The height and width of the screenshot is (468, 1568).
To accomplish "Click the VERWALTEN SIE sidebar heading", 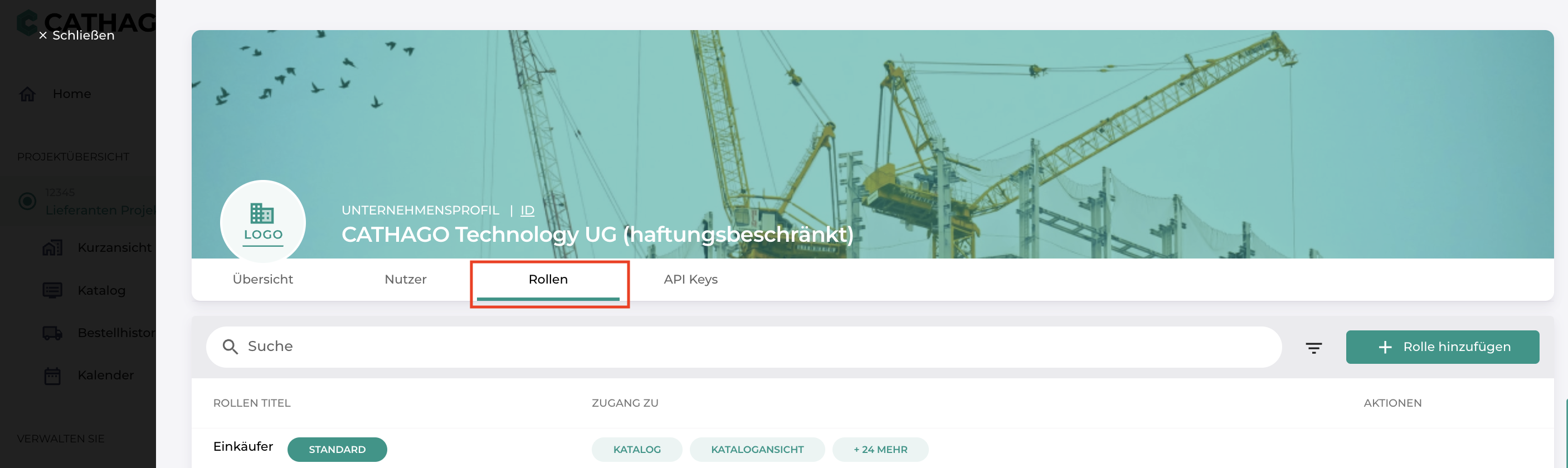I will (x=61, y=439).
